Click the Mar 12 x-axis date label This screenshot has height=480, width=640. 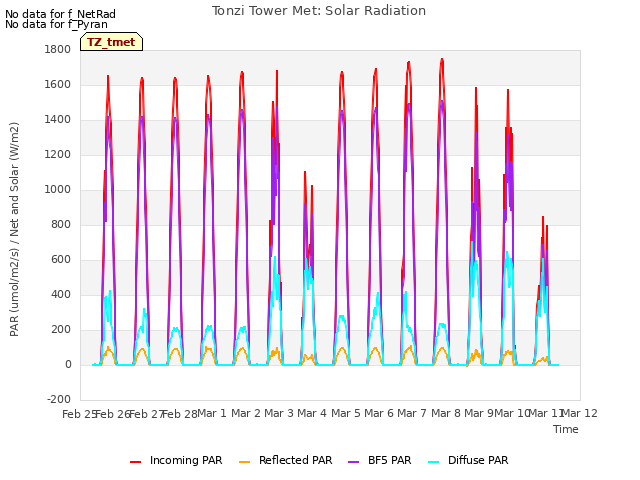point(580,413)
